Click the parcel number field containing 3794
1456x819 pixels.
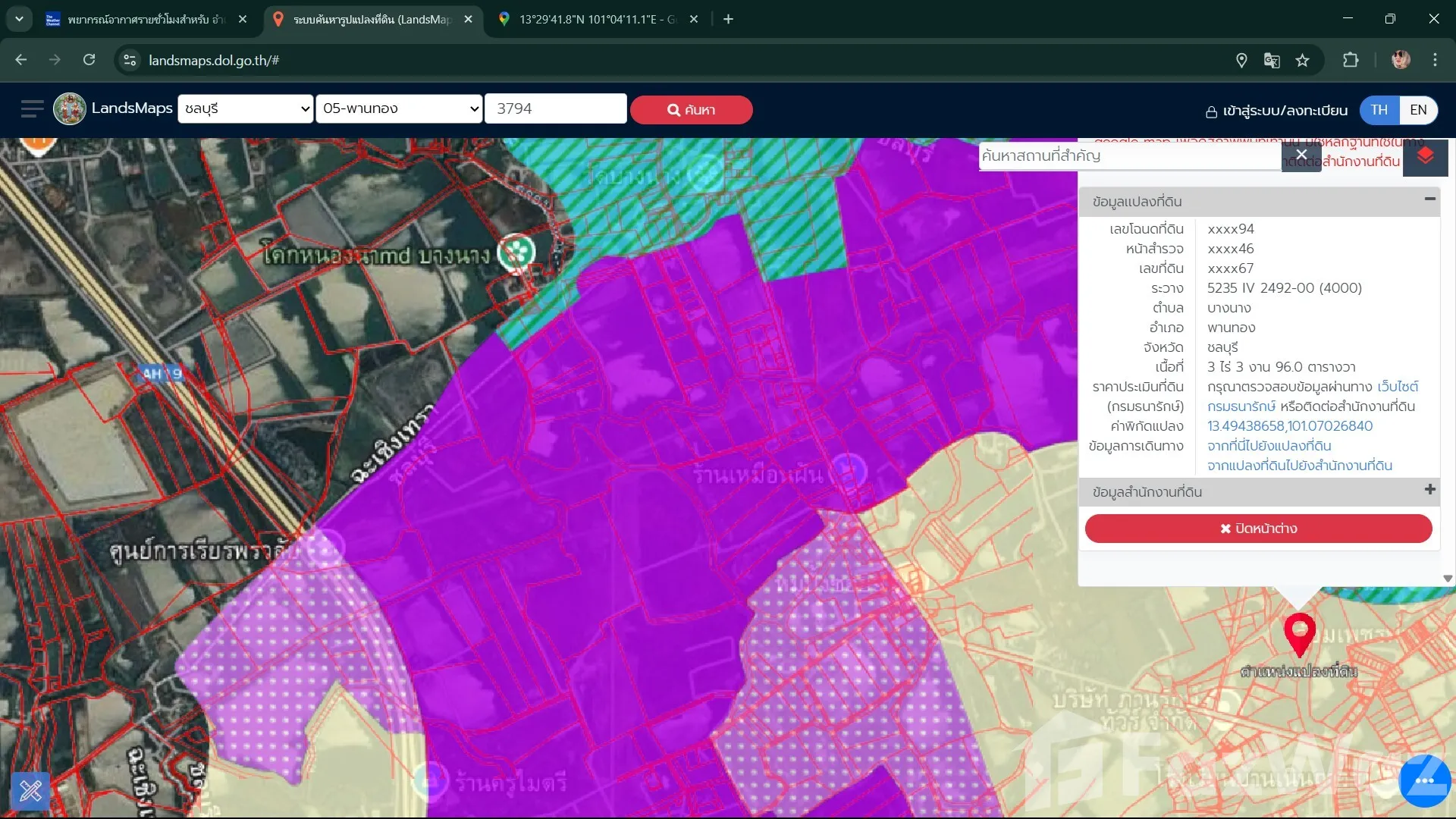click(555, 109)
